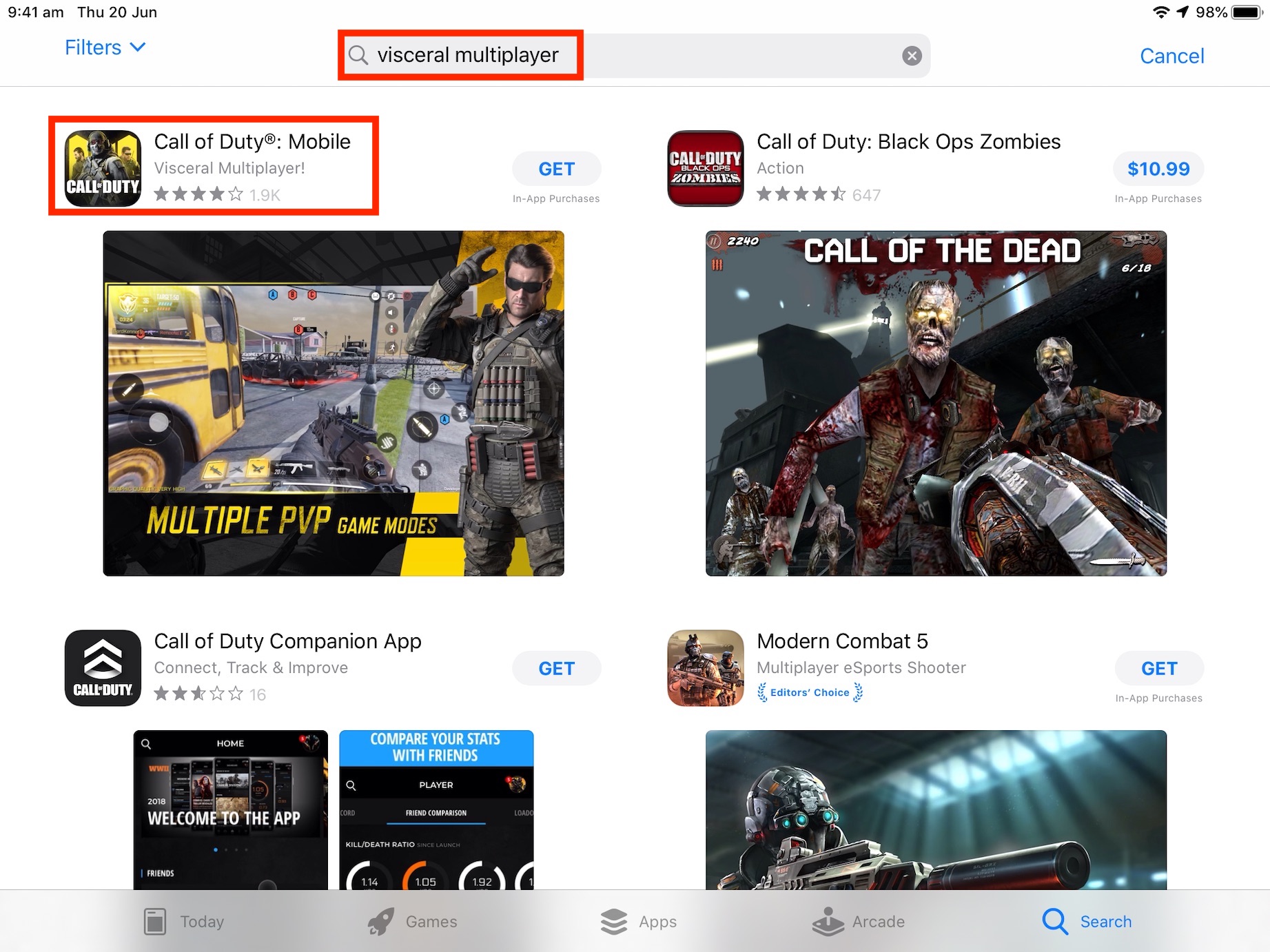1270x952 pixels.
Task: Get Modern Combat 5
Action: coord(1159,668)
